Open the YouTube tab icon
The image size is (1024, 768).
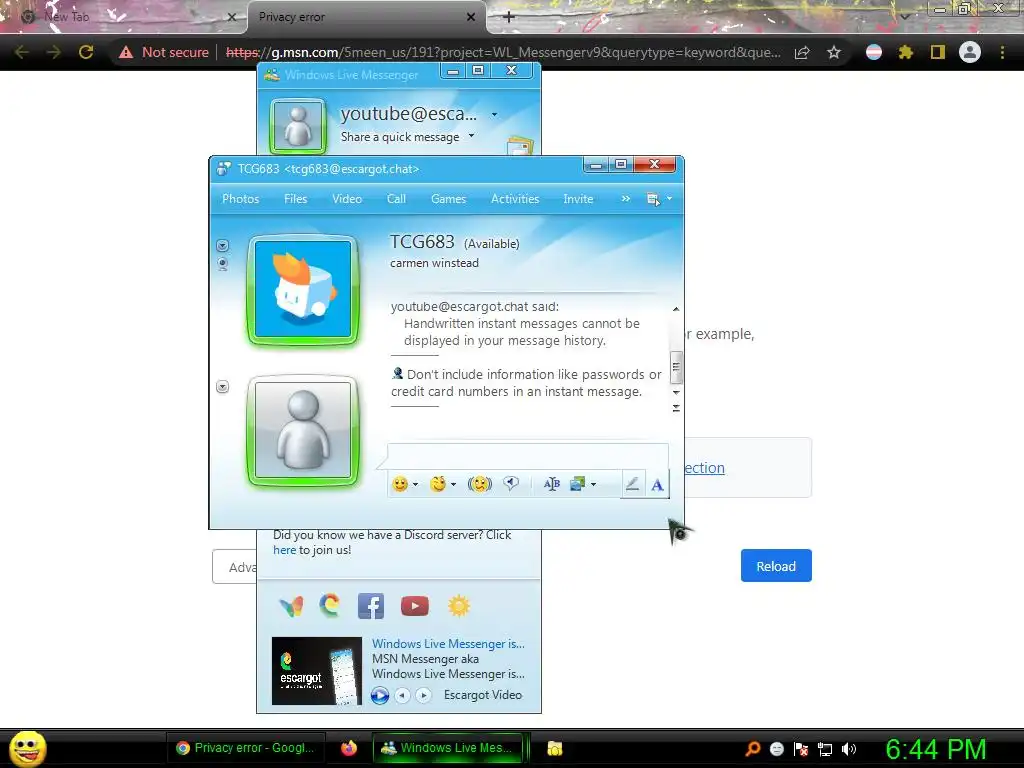click(x=415, y=606)
